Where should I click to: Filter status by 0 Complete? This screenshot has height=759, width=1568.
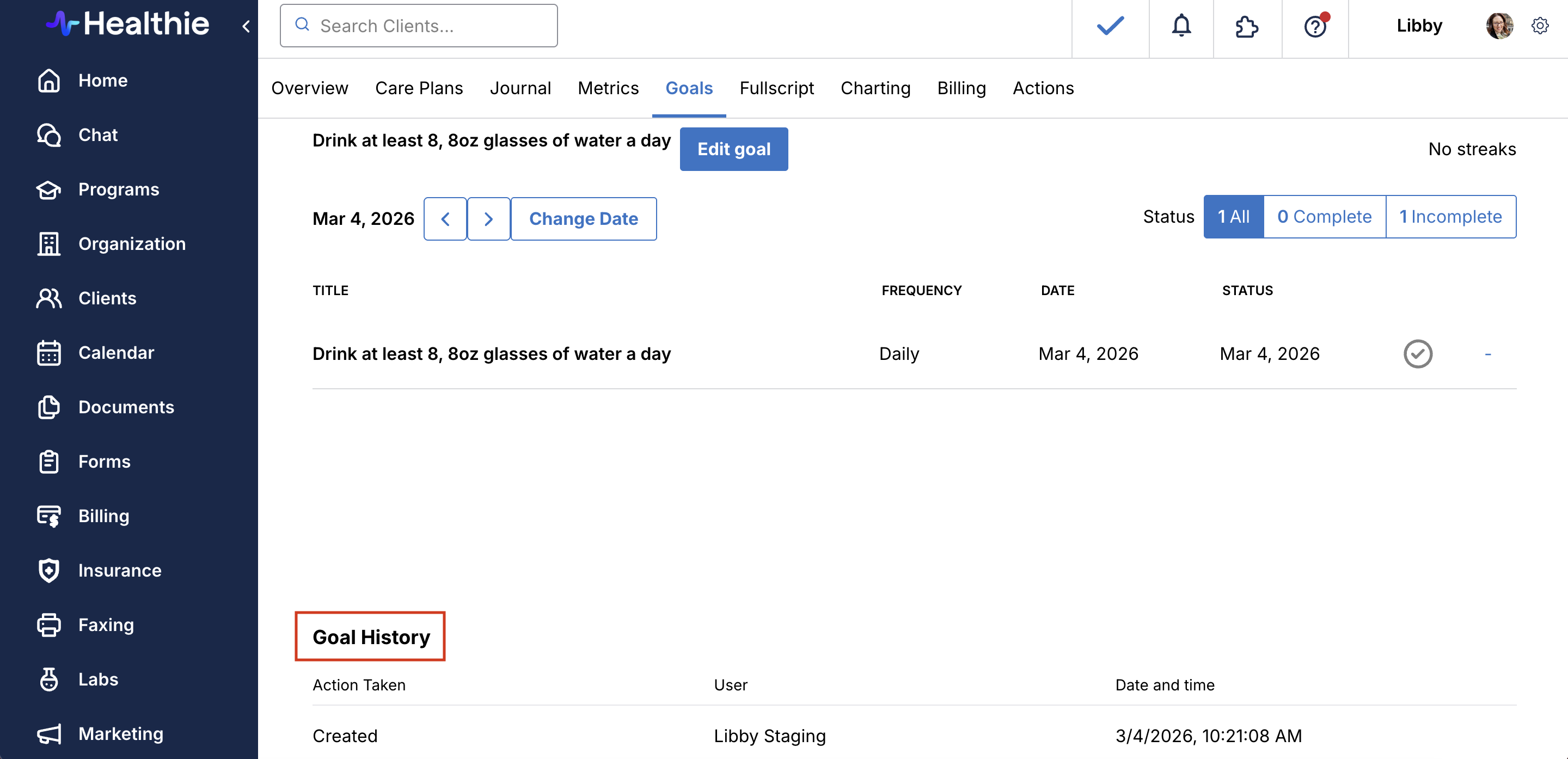(x=1324, y=217)
